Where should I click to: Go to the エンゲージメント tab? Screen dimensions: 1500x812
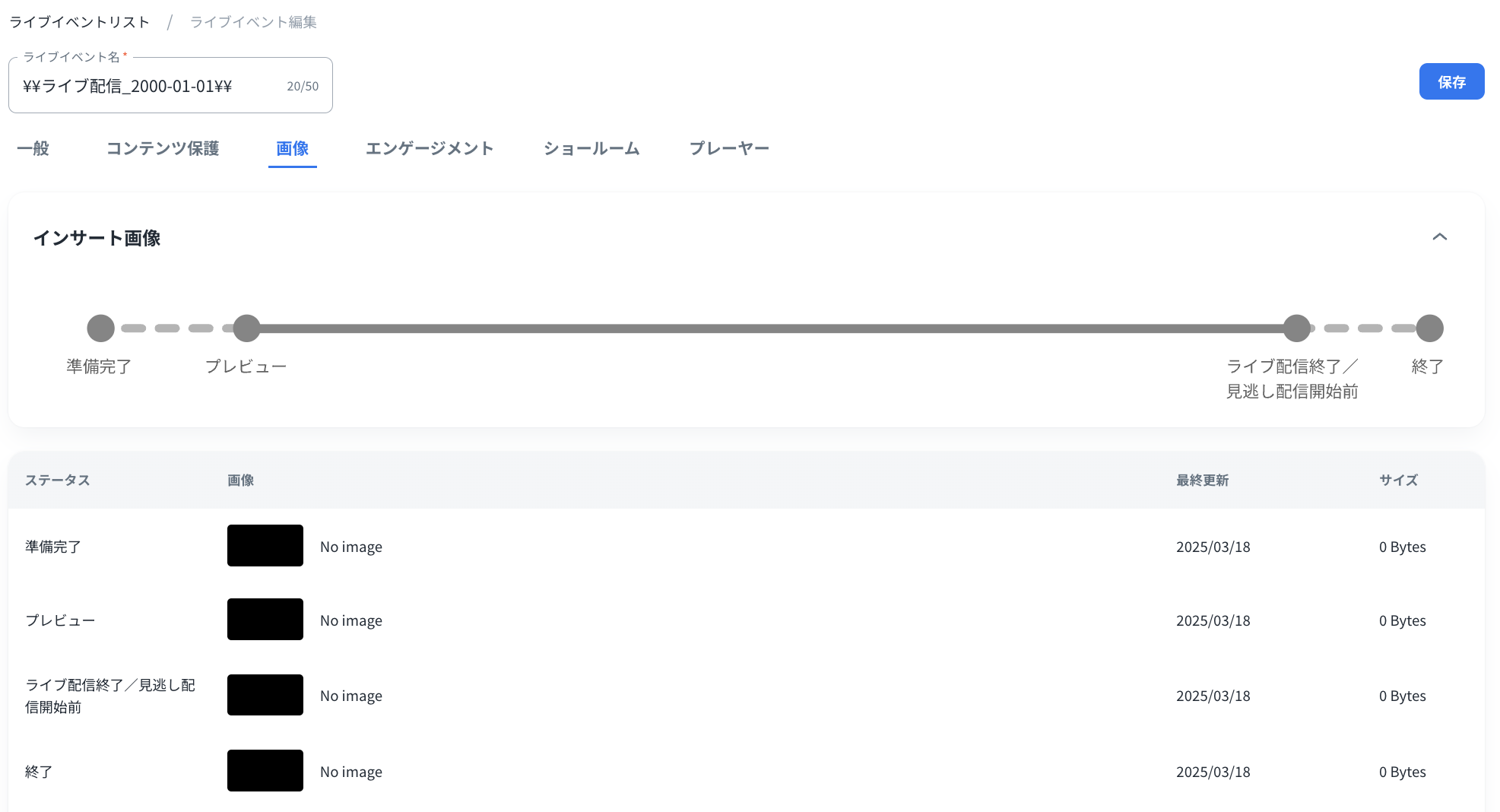(430, 148)
